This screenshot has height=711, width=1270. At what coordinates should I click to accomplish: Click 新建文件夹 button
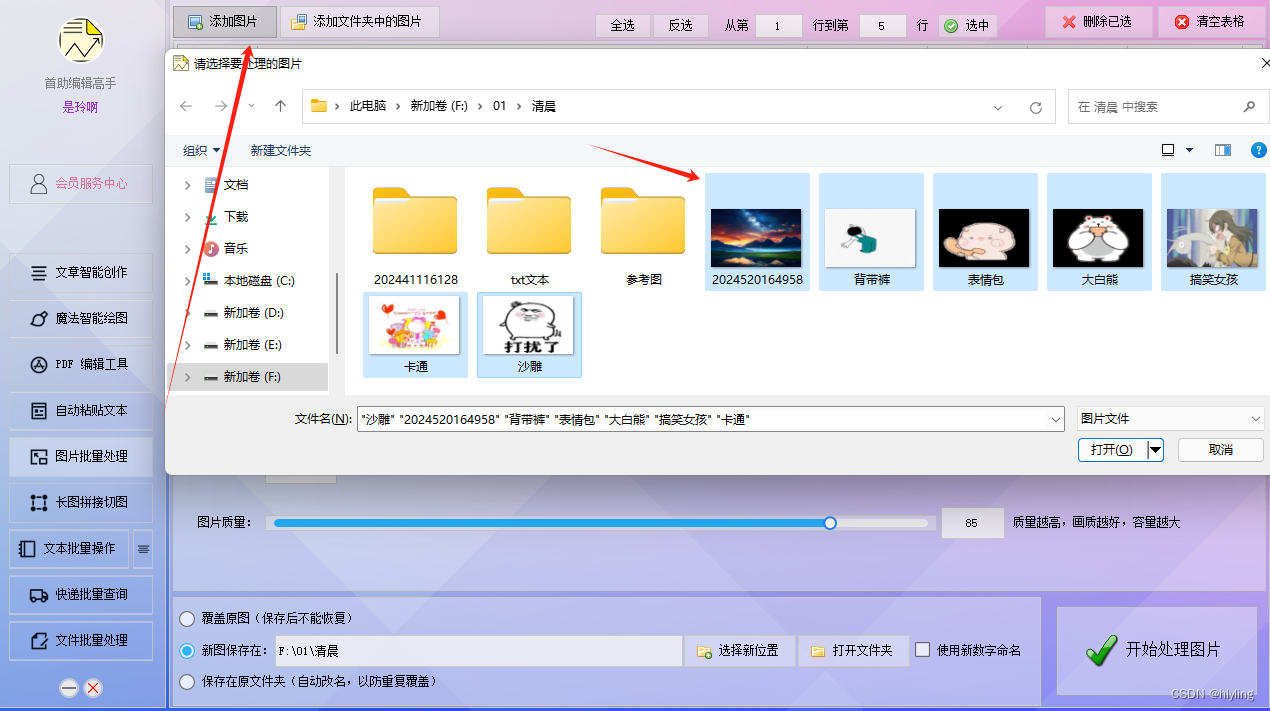pos(281,150)
